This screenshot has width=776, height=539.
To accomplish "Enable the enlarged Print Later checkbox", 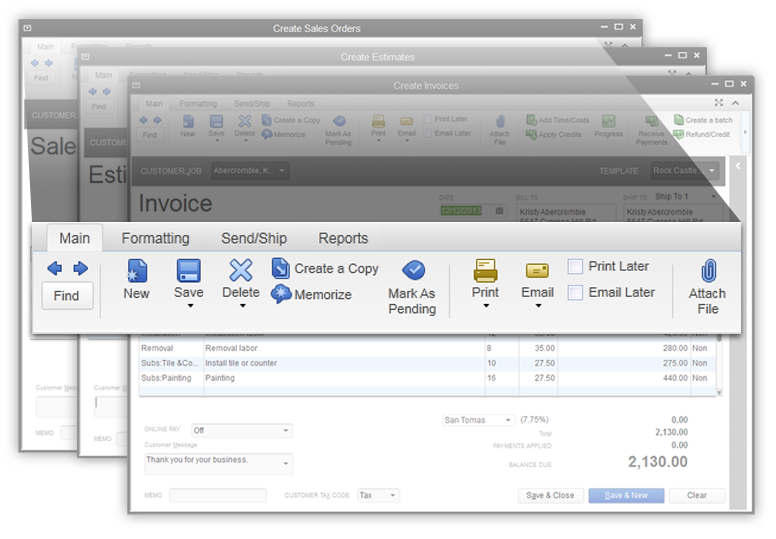I will (575, 266).
